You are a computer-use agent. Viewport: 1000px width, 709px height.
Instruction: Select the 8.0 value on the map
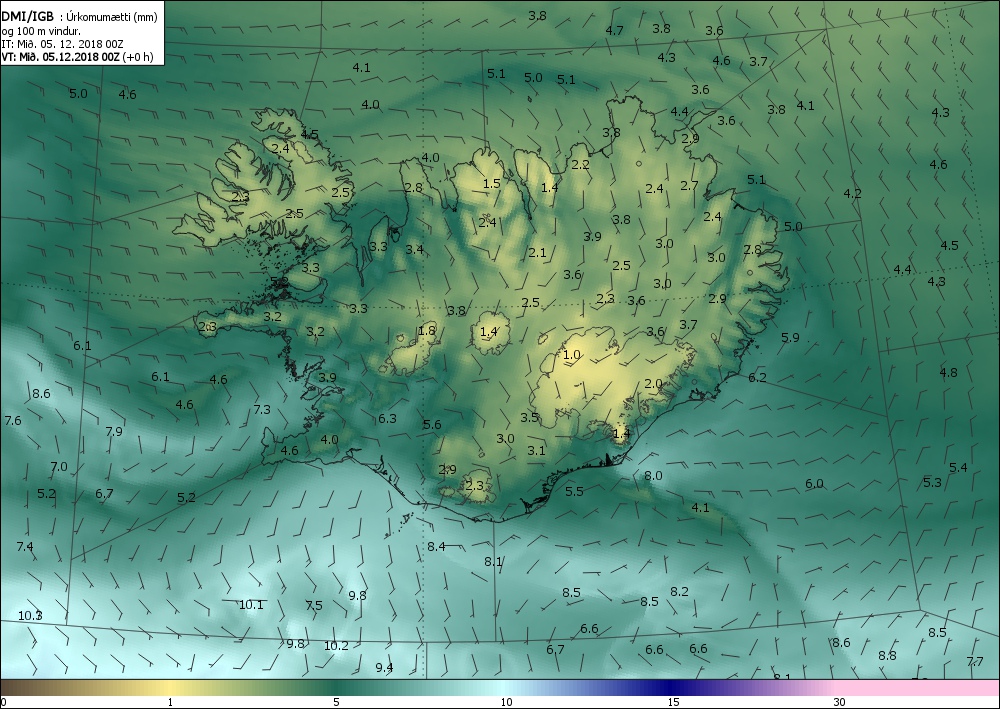[653, 476]
